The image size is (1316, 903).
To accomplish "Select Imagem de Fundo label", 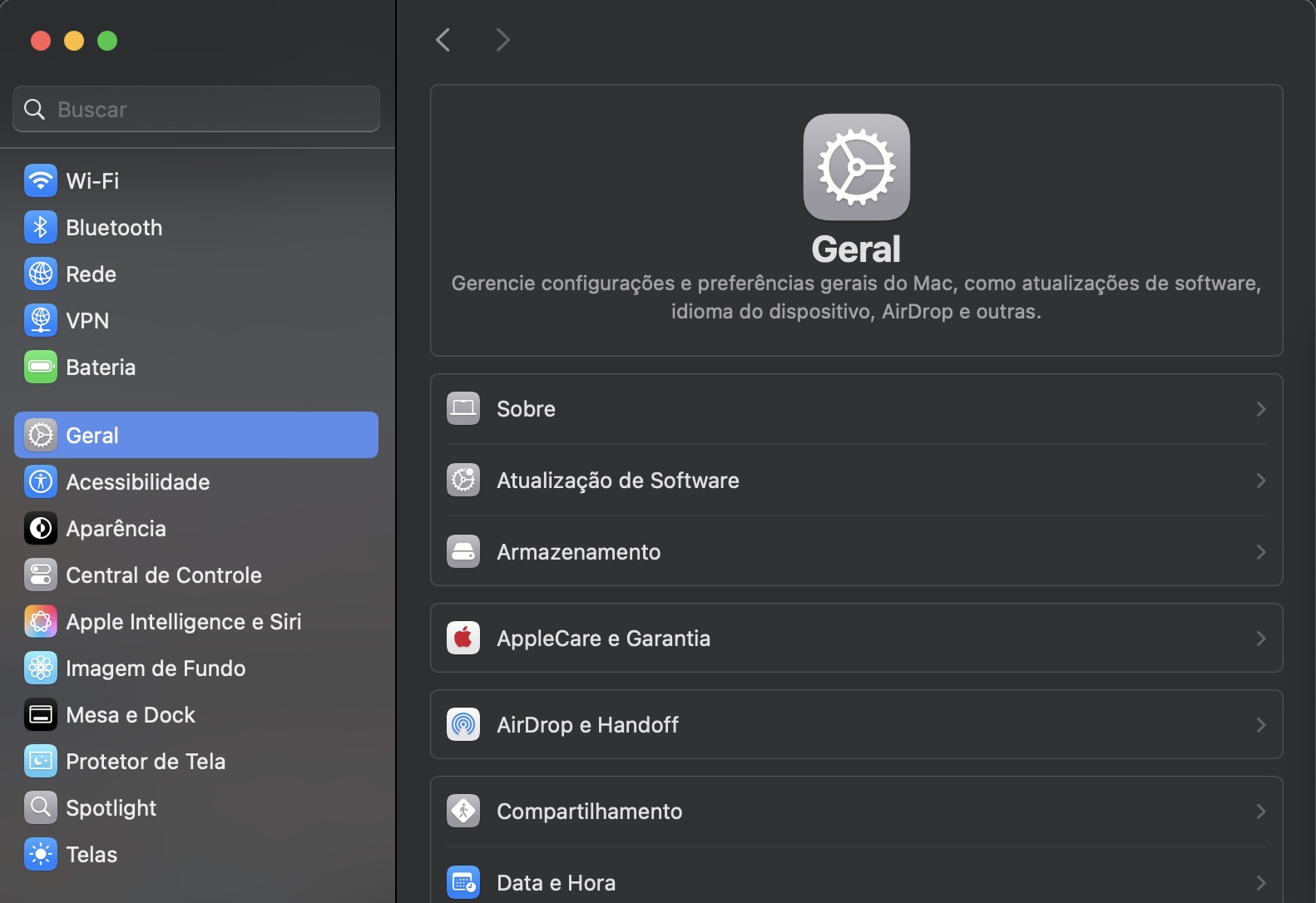I will 156,669.
